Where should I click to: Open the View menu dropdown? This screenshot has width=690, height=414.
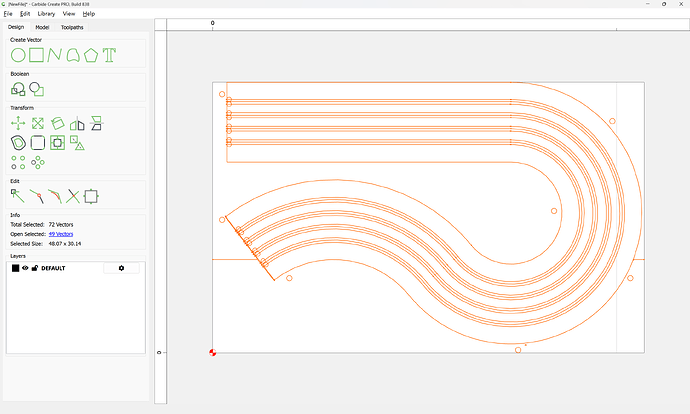click(68, 14)
